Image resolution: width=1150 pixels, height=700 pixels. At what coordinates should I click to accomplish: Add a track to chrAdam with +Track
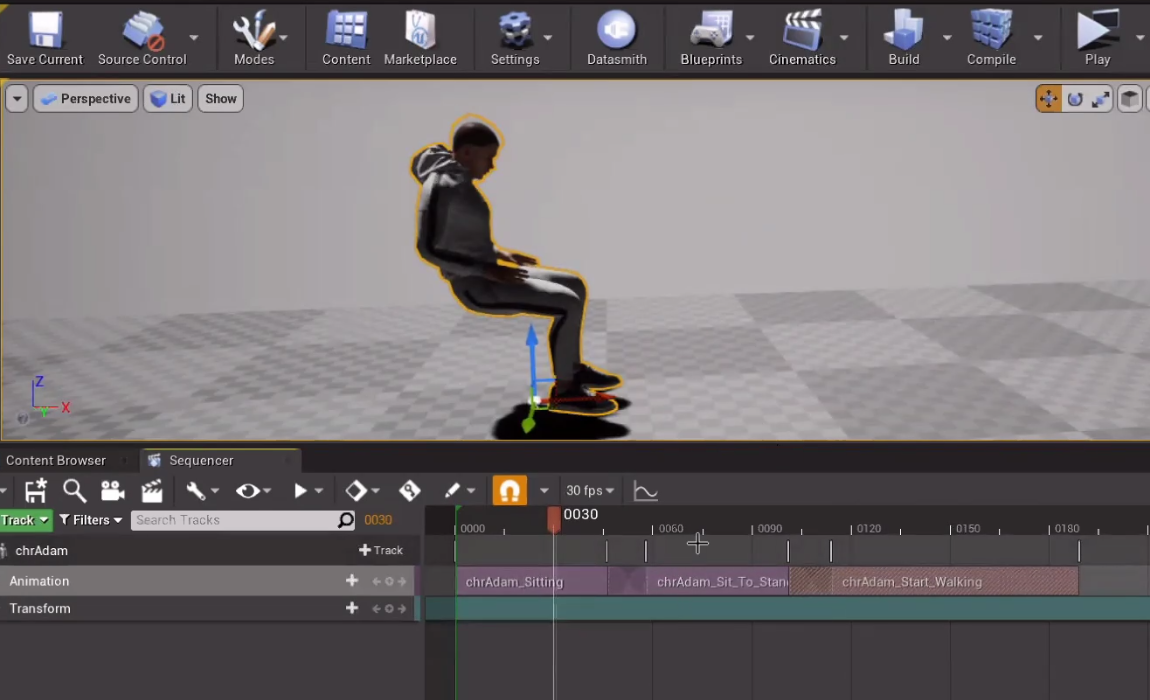[381, 550]
